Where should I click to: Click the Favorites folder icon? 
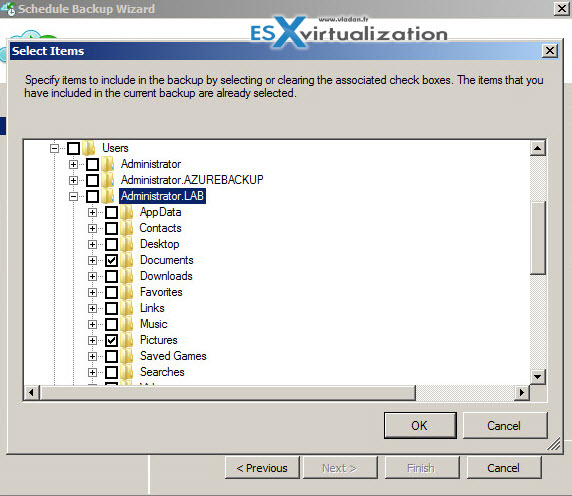(x=127, y=292)
